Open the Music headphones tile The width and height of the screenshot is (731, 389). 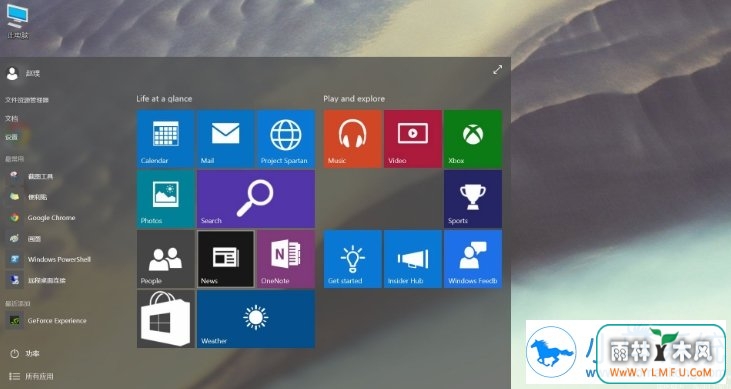pos(352,139)
